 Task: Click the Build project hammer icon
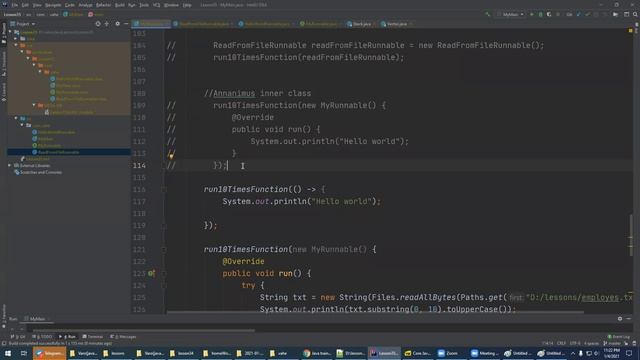[487, 14]
